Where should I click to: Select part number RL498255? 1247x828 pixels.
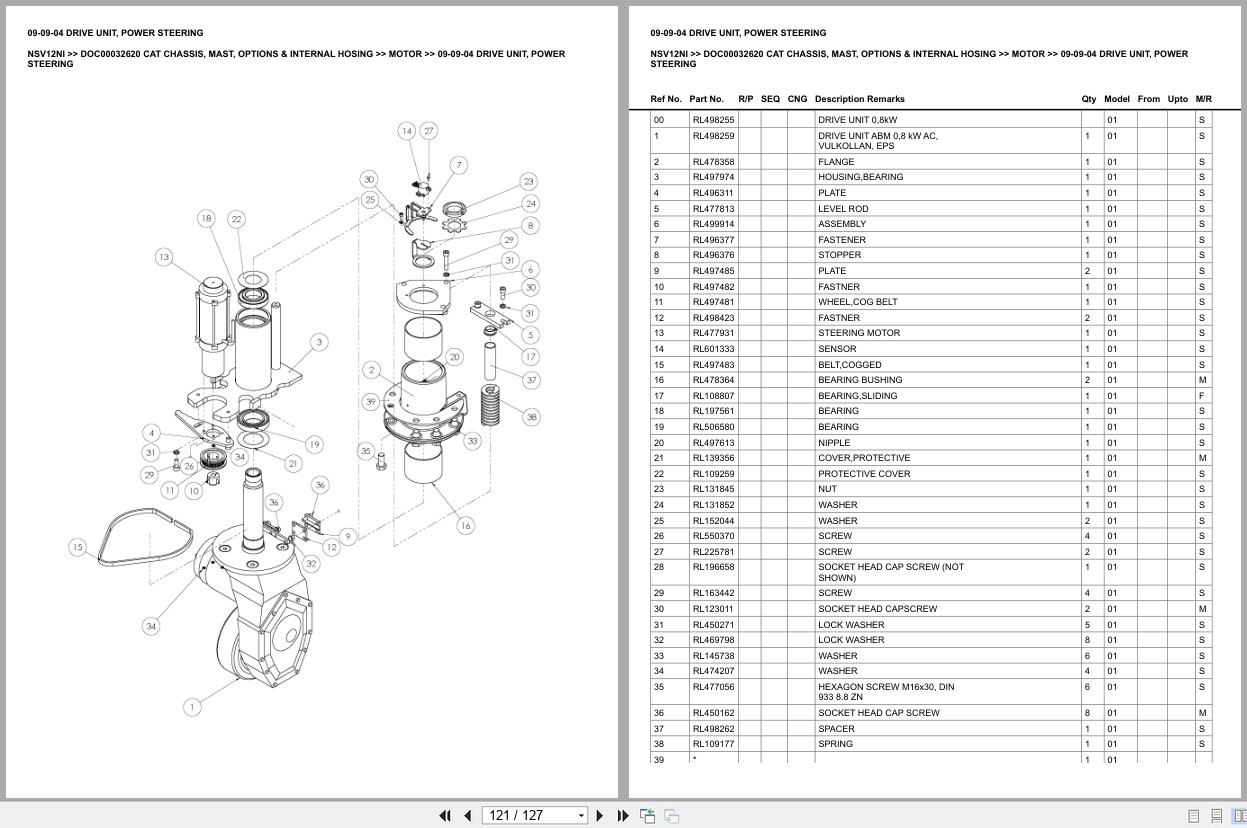713,120
